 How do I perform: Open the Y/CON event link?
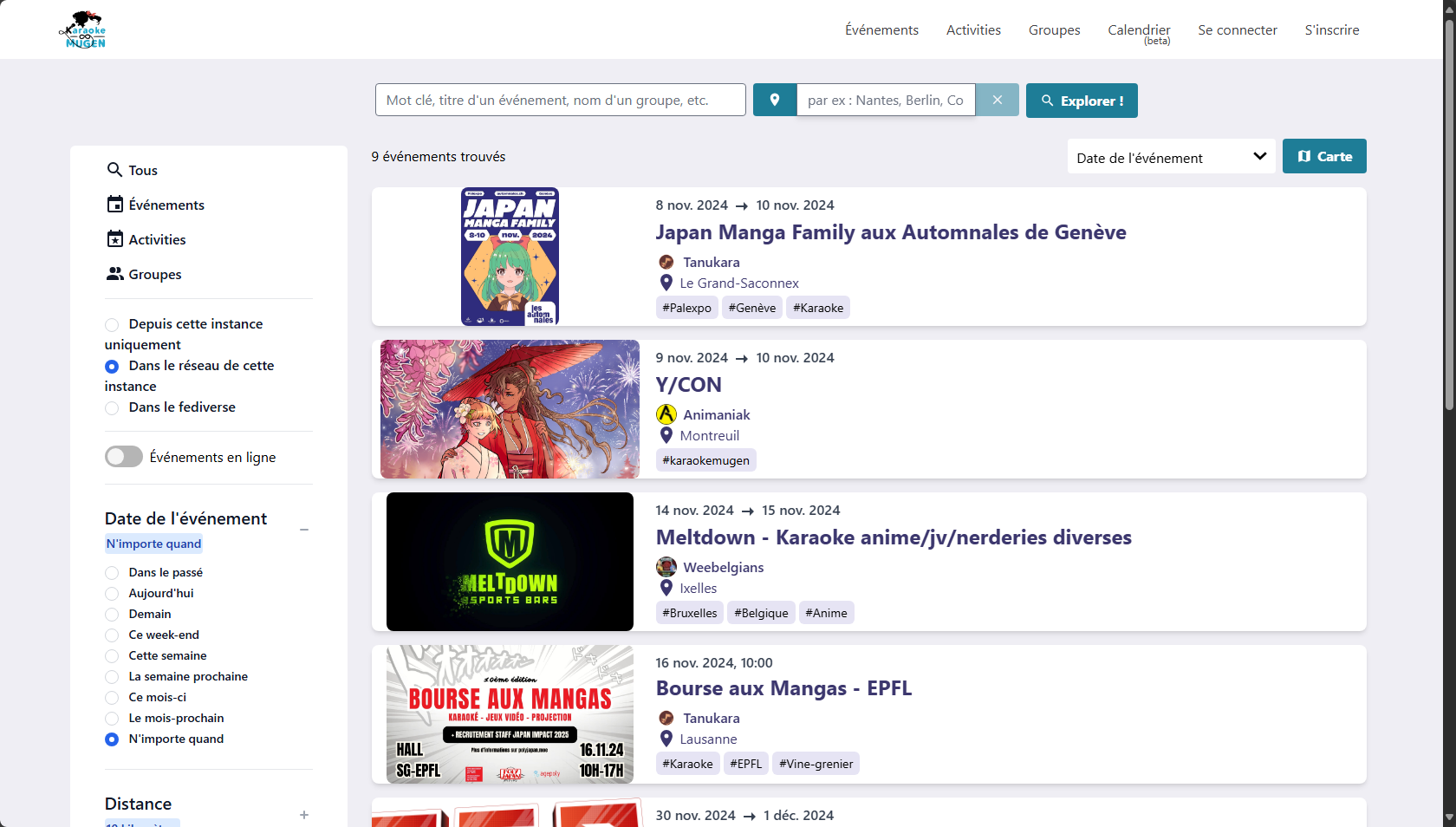point(689,385)
